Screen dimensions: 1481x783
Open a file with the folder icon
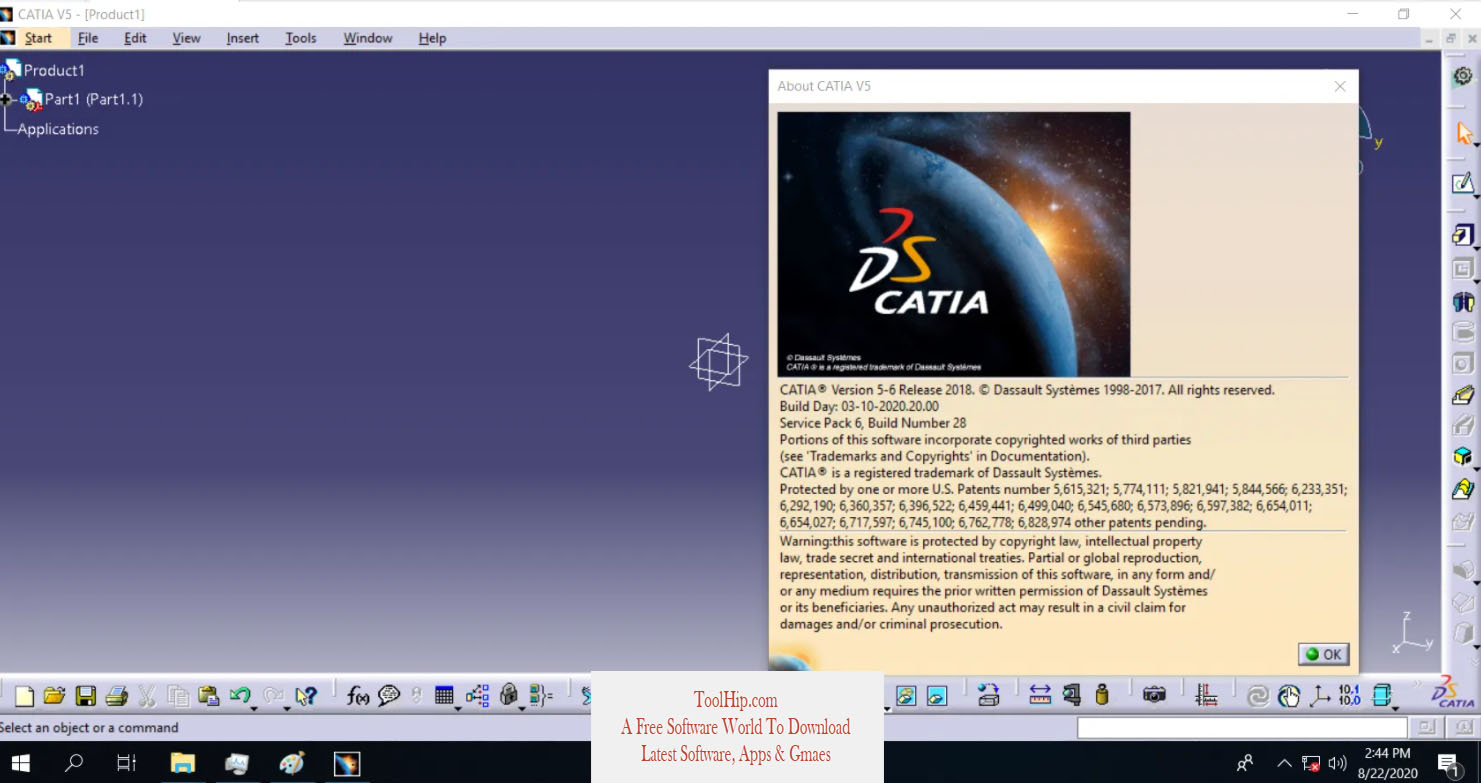[54, 696]
